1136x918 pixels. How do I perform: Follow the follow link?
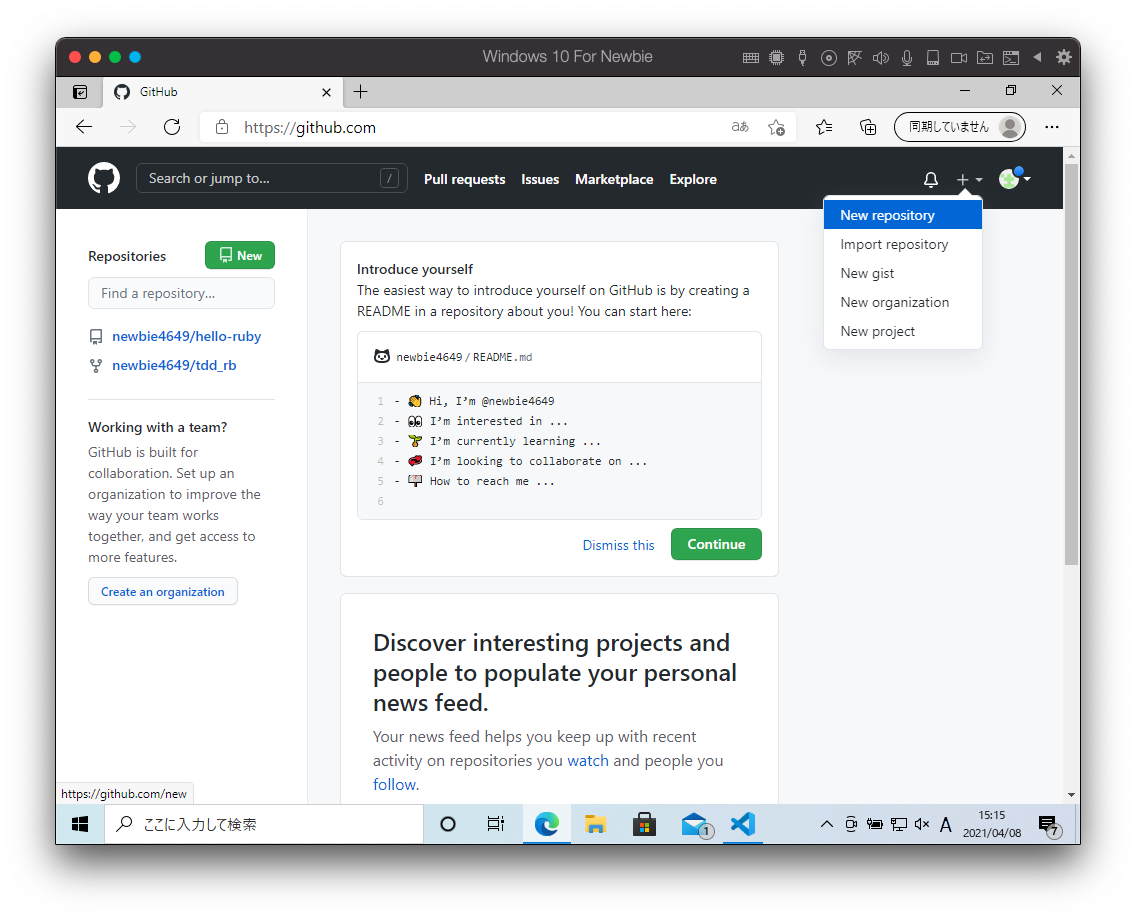click(395, 785)
